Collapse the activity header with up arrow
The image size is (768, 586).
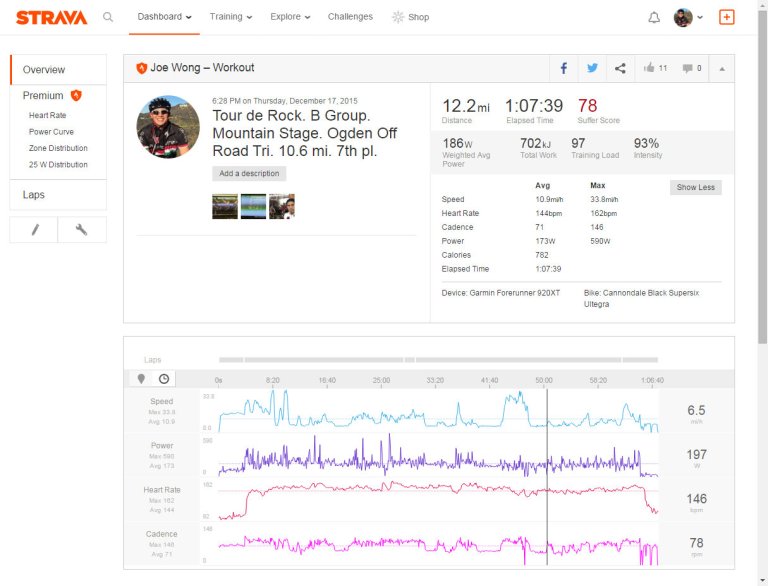coord(722,68)
